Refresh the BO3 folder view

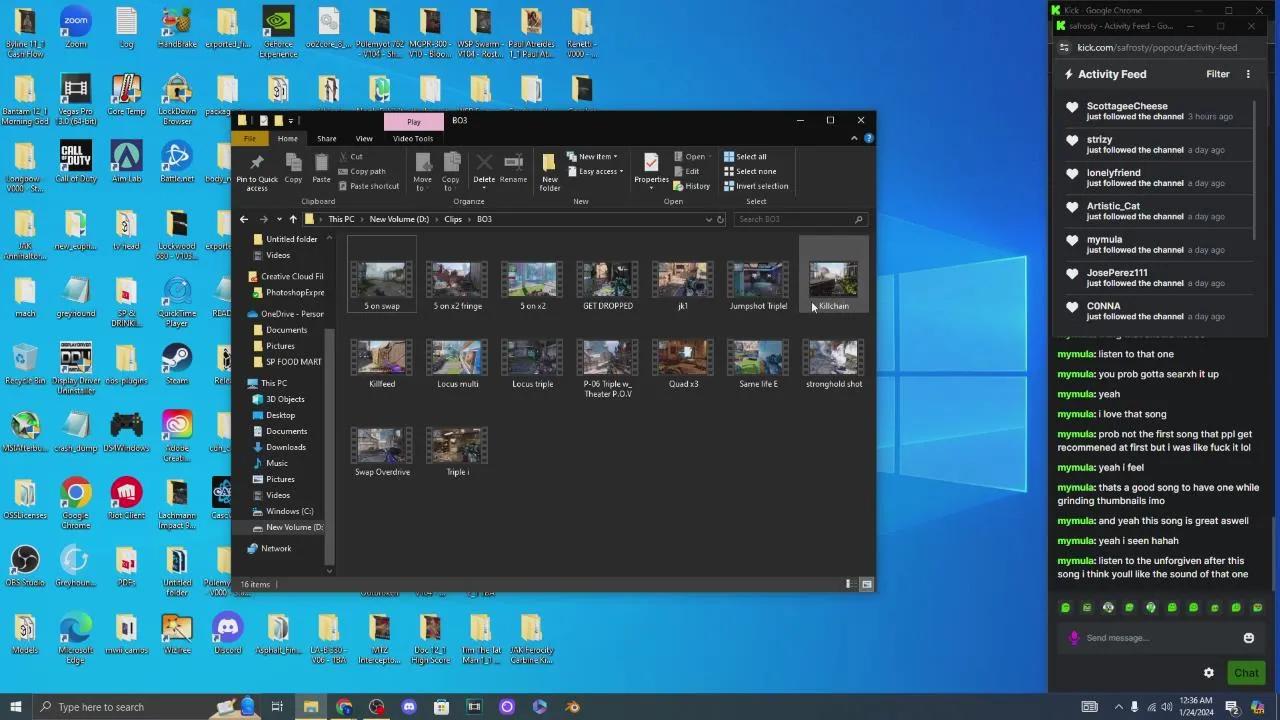tap(720, 219)
